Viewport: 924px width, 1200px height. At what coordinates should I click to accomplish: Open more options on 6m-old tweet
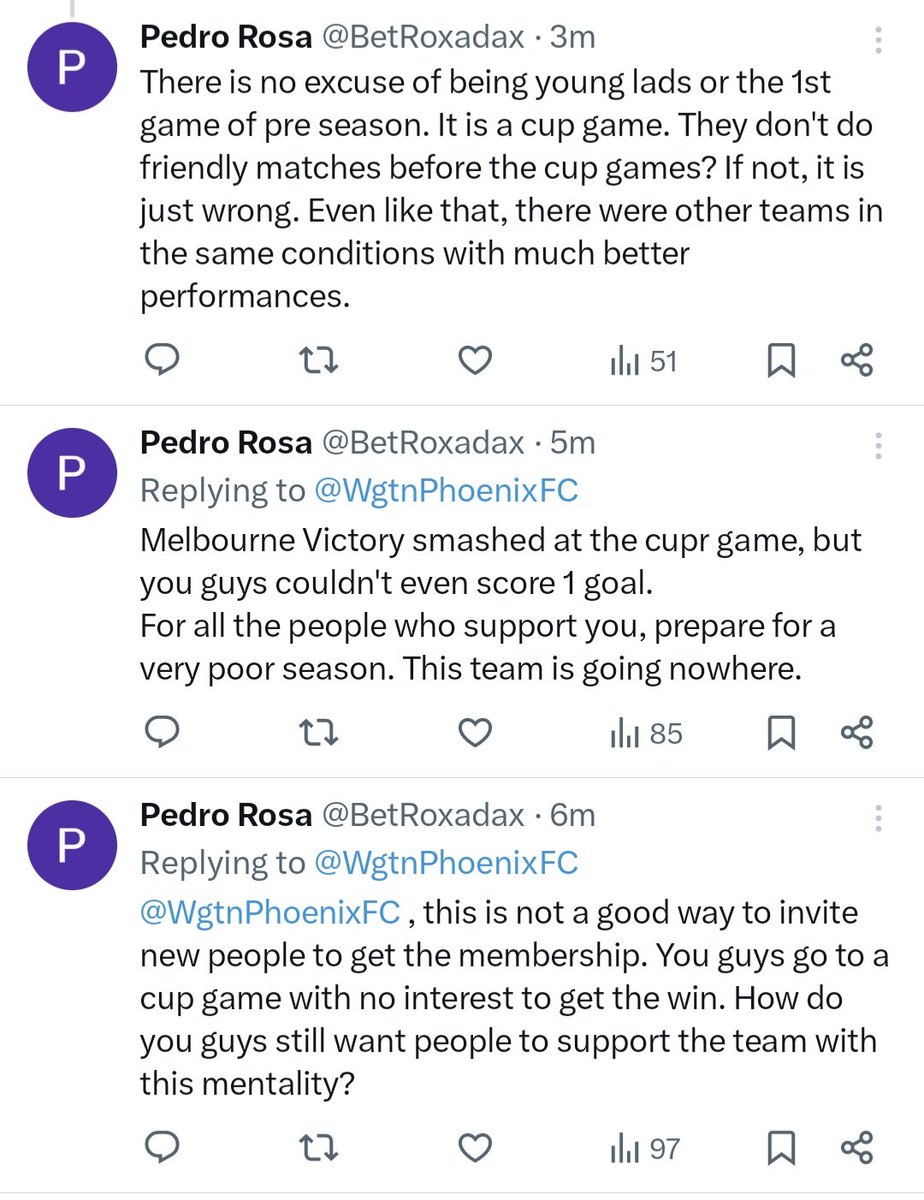click(878, 818)
